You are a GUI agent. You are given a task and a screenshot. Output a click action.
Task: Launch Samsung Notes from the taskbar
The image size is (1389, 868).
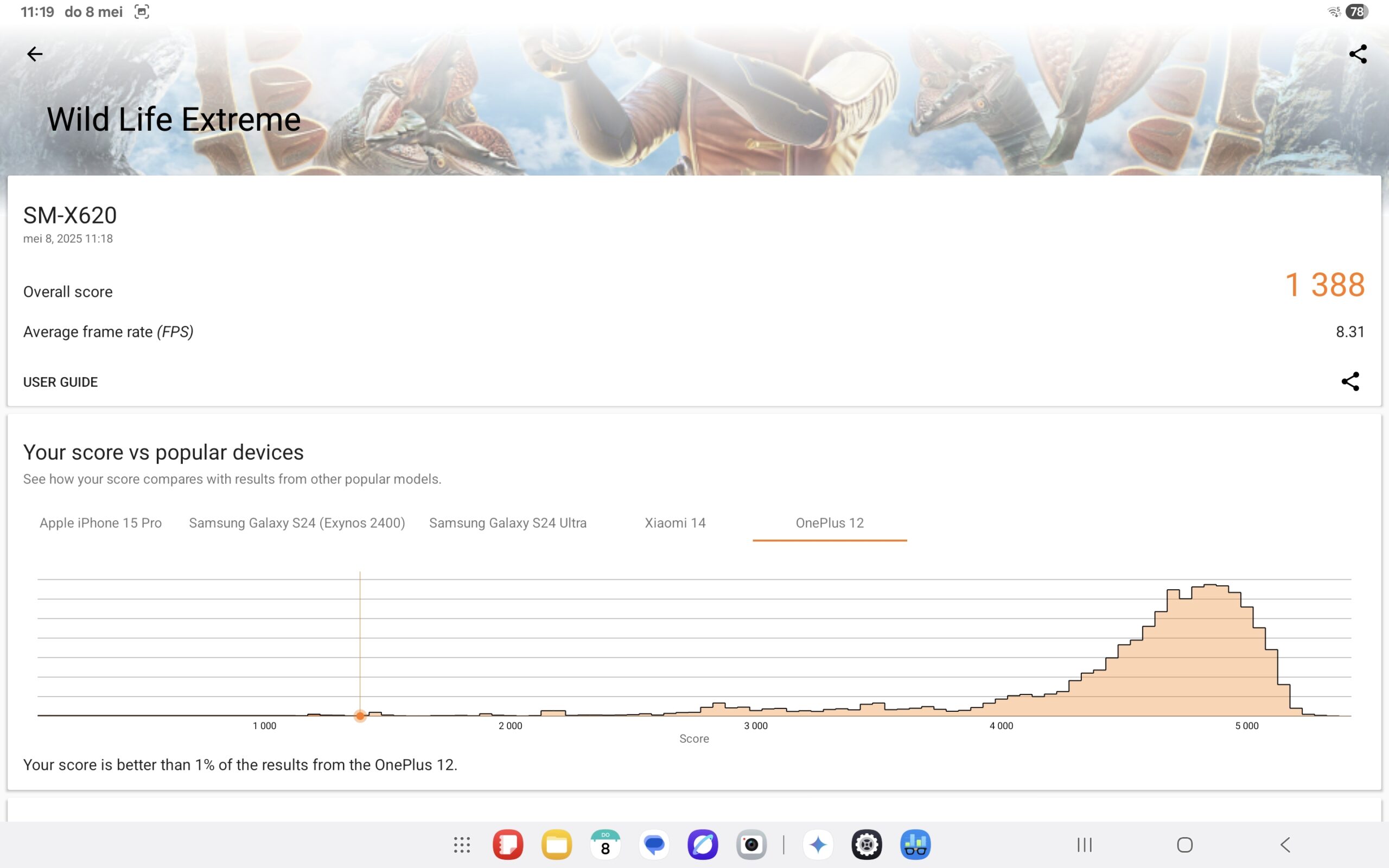(x=507, y=845)
